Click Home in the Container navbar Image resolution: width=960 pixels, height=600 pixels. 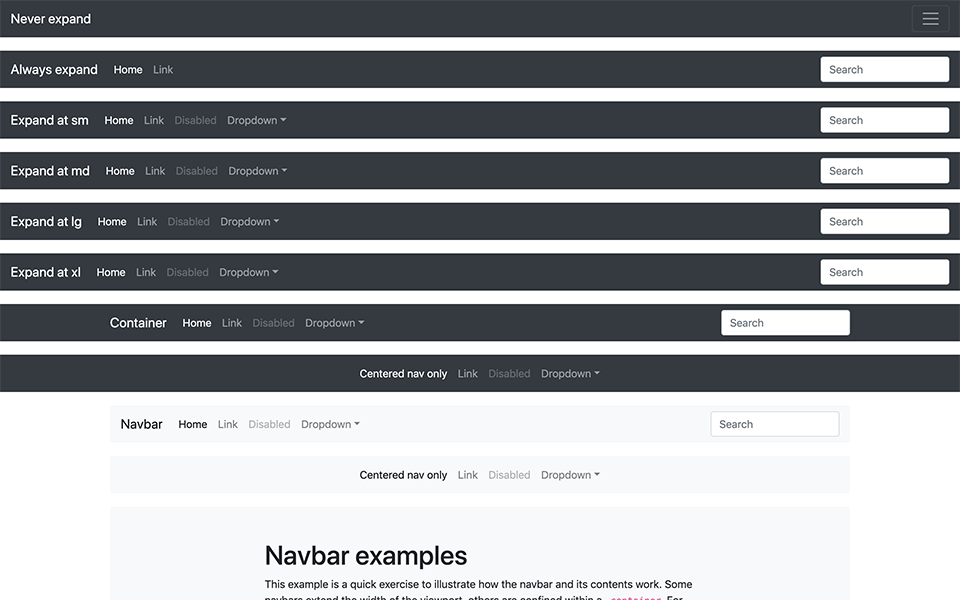(x=196, y=322)
